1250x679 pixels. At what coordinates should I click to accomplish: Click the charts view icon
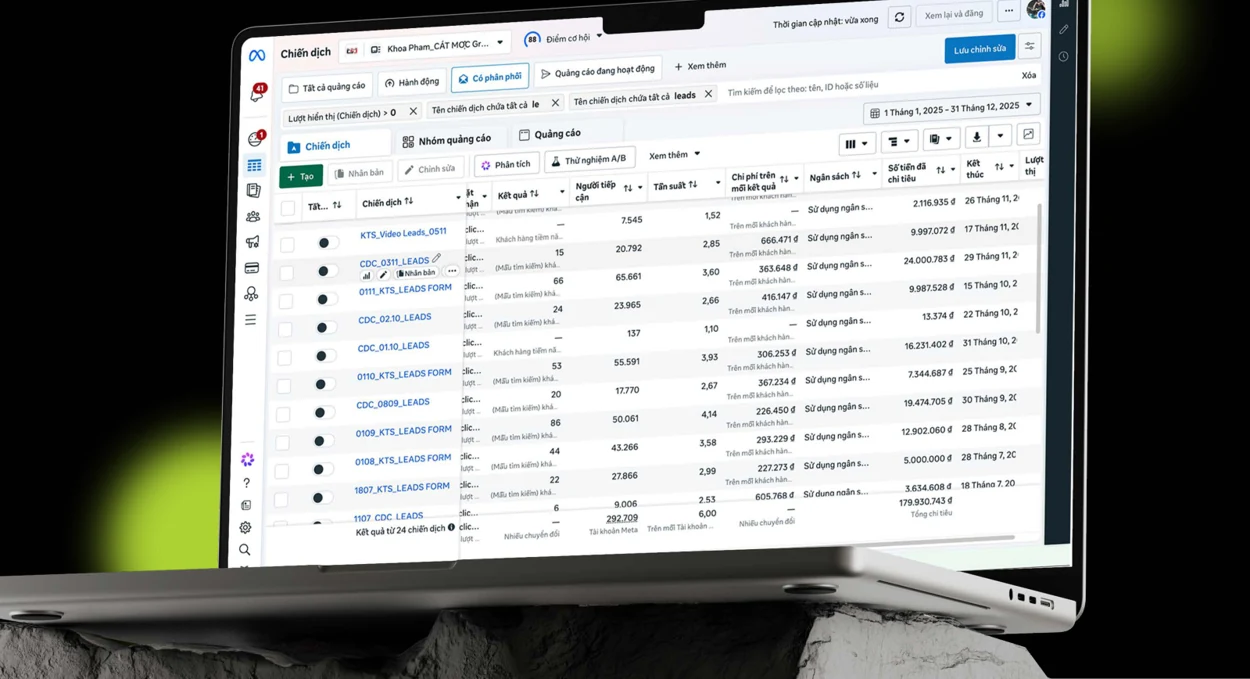(1028, 135)
